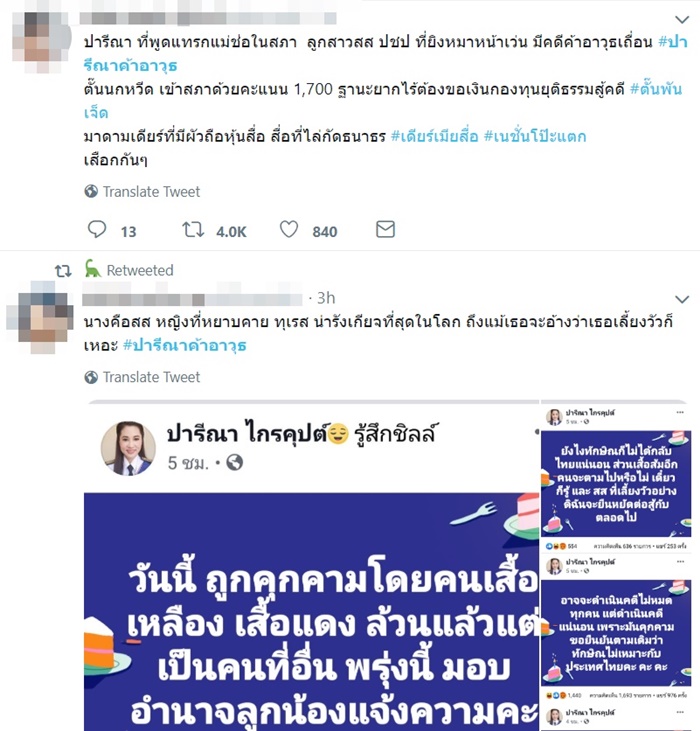Click the dinosaur emoji beside Retweeted

coord(93,269)
